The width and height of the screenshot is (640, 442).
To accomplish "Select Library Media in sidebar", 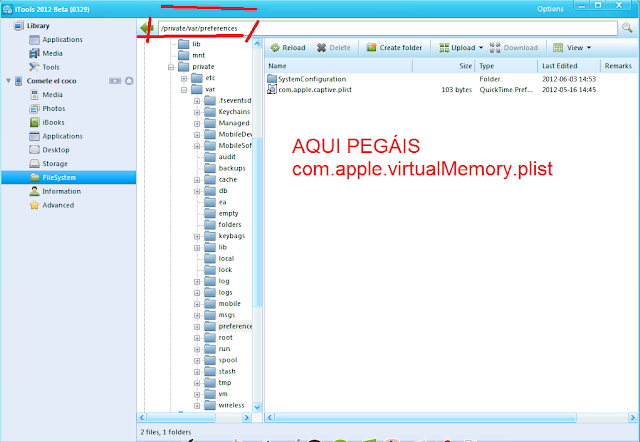I will pos(46,53).
